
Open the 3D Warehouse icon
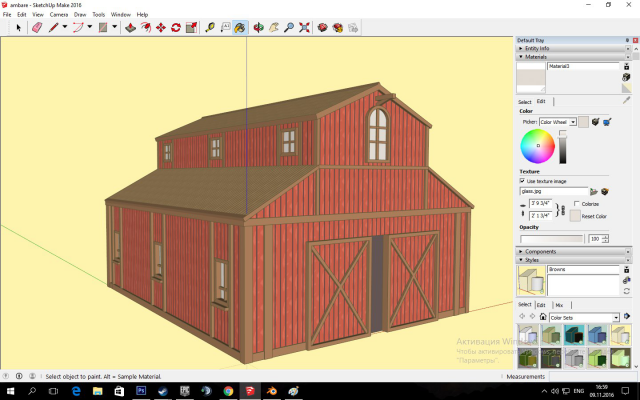(322, 28)
